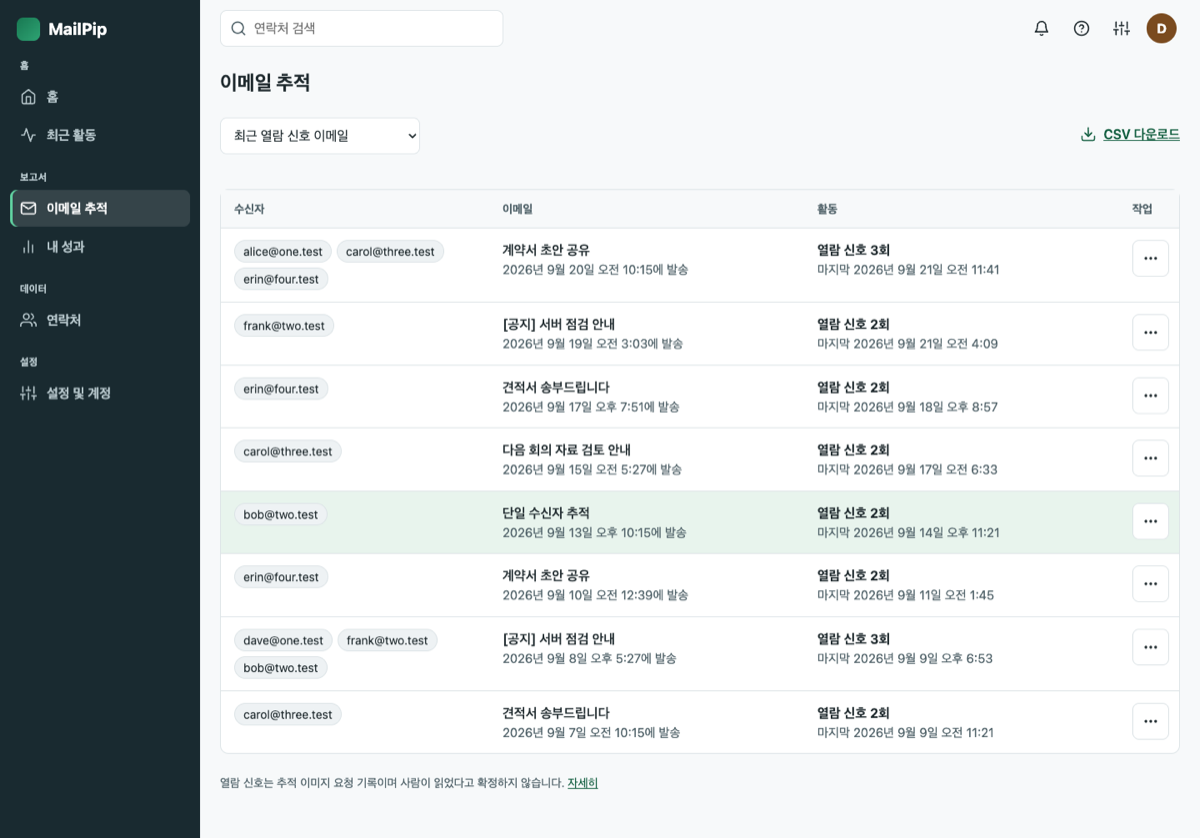Open actions menu for Sept 7 견적서 송부드립니다 row
Image resolution: width=1200 pixels, height=838 pixels.
click(1150, 721)
